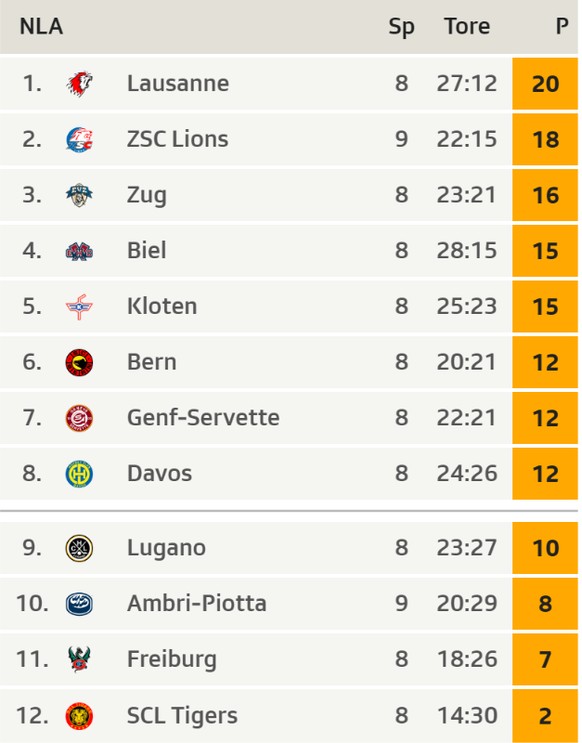
Task: Click the SCL Tigers logo
Action: (79, 716)
